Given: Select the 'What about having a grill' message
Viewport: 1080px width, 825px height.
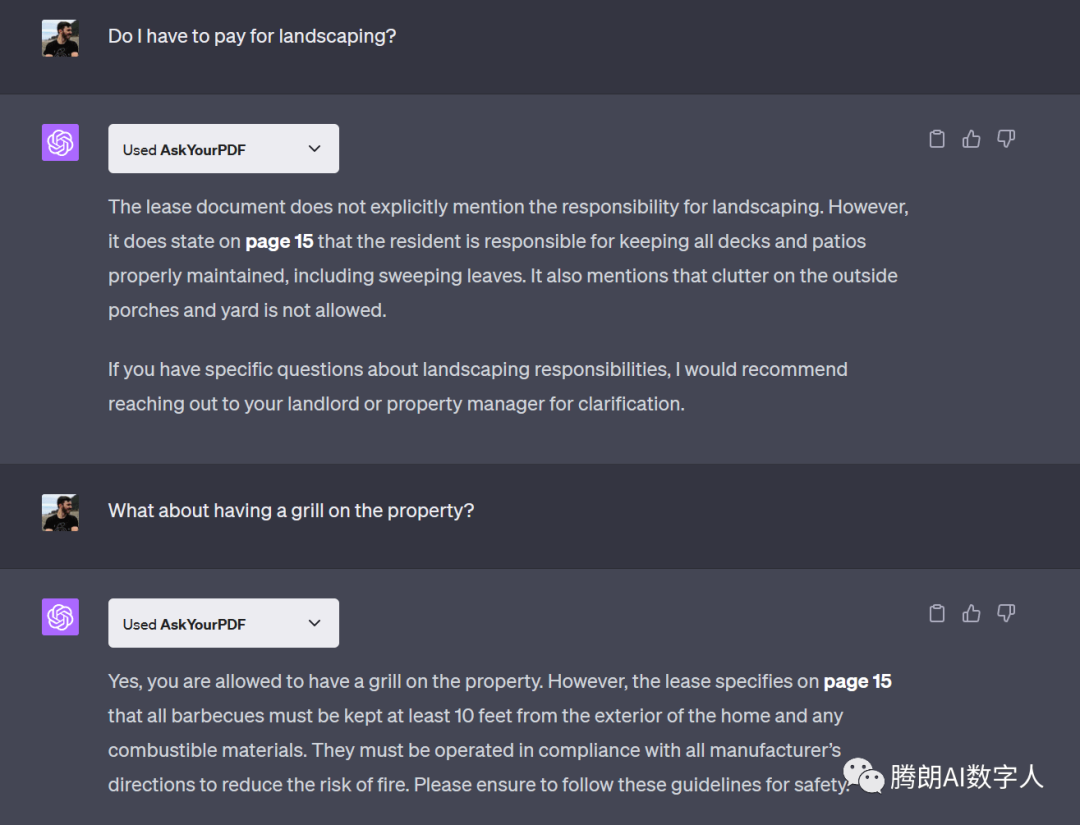Looking at the screenshot, I should [291, 511].
